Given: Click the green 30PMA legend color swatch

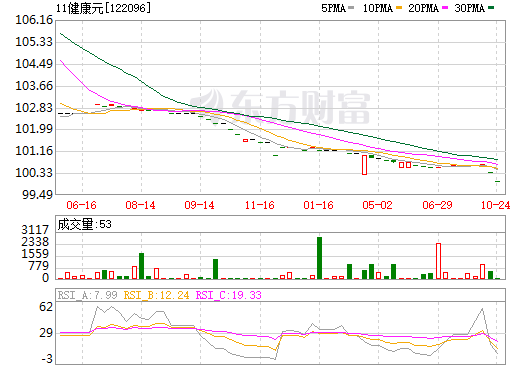Looking at the screenshot, I should [x=491, y=8].
